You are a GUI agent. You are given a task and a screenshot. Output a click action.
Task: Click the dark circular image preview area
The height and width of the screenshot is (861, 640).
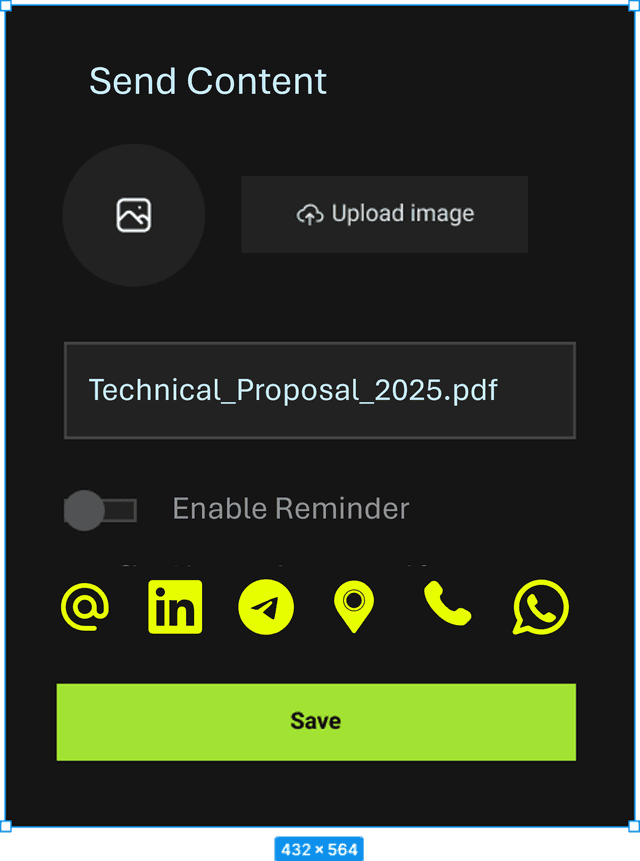(134, 215)
